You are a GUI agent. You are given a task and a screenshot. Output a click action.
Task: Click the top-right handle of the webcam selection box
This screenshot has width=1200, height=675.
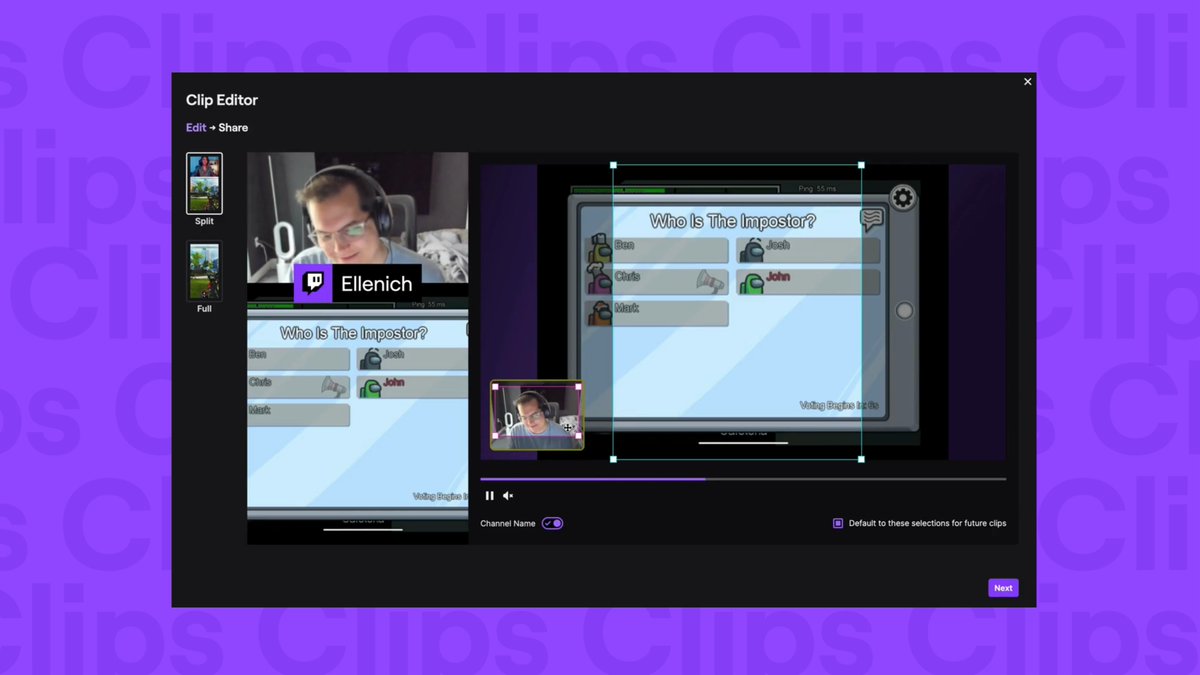point(578,387)
